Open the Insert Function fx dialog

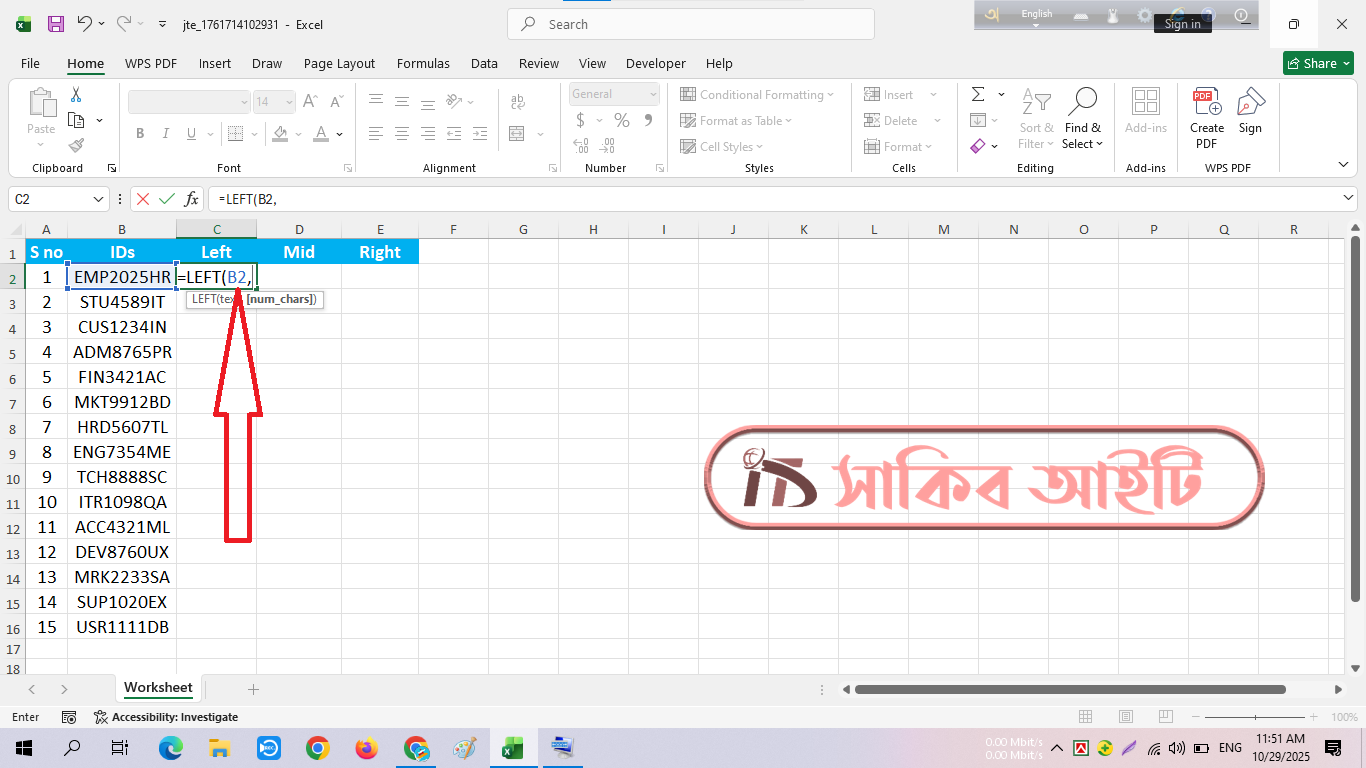191,199
